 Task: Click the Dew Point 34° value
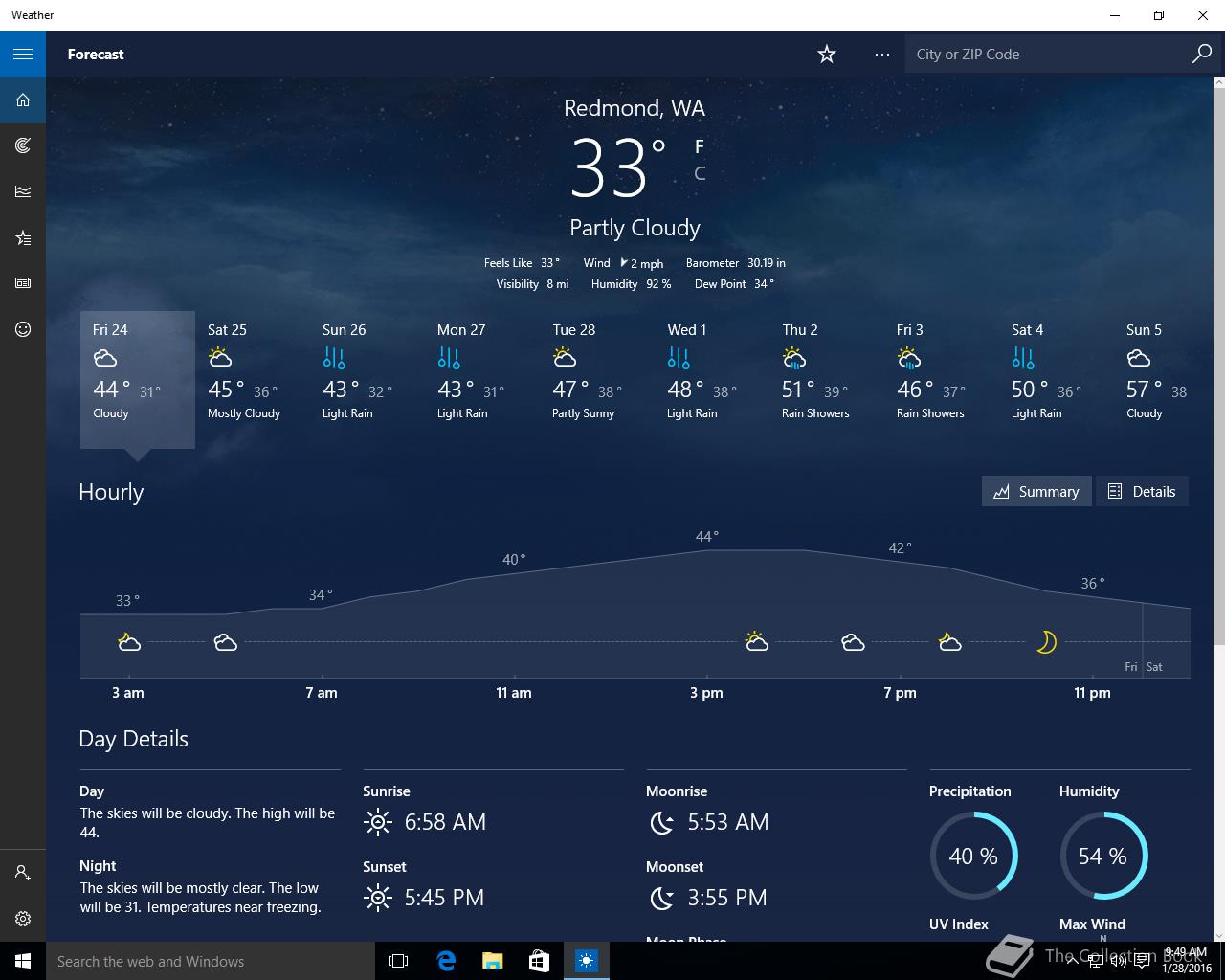click(764, 284)
